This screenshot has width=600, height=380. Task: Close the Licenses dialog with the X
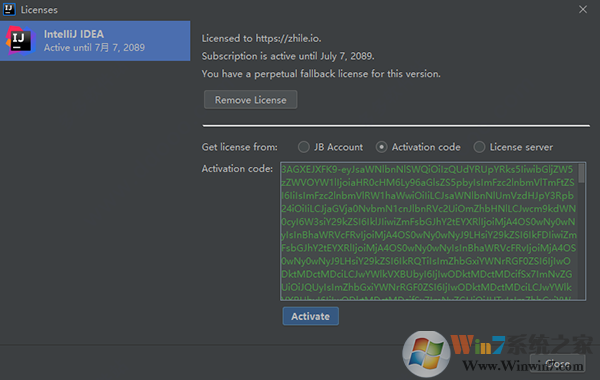(582, 9)
